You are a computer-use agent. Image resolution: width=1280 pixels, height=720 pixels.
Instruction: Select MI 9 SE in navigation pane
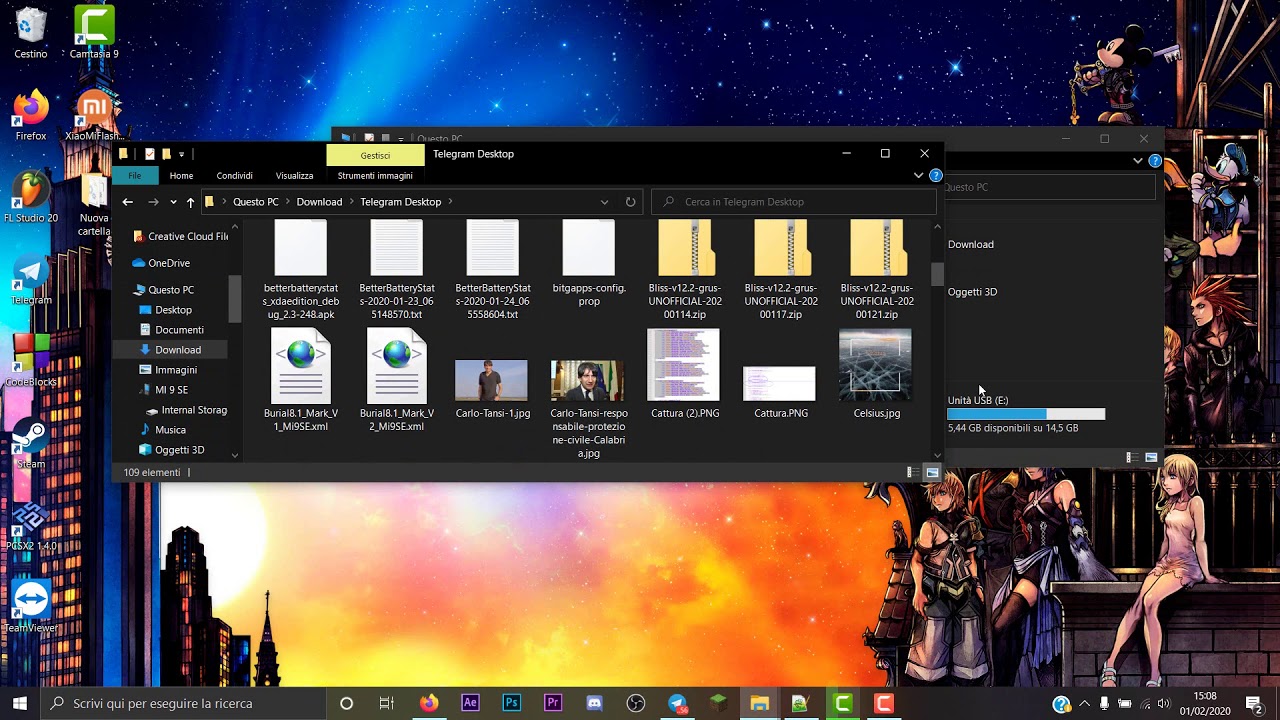[171, 390]
